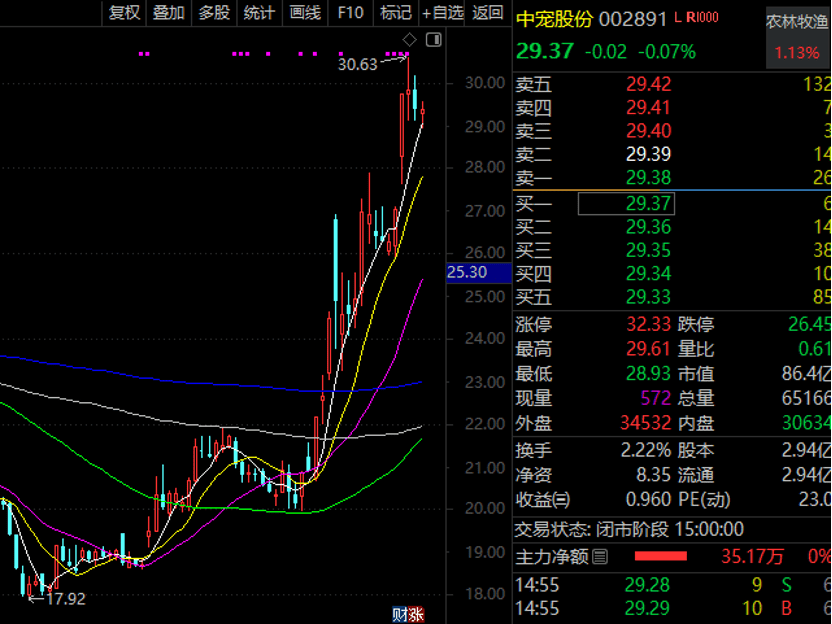Open the 叠加 overlay option

coord(169,13)
